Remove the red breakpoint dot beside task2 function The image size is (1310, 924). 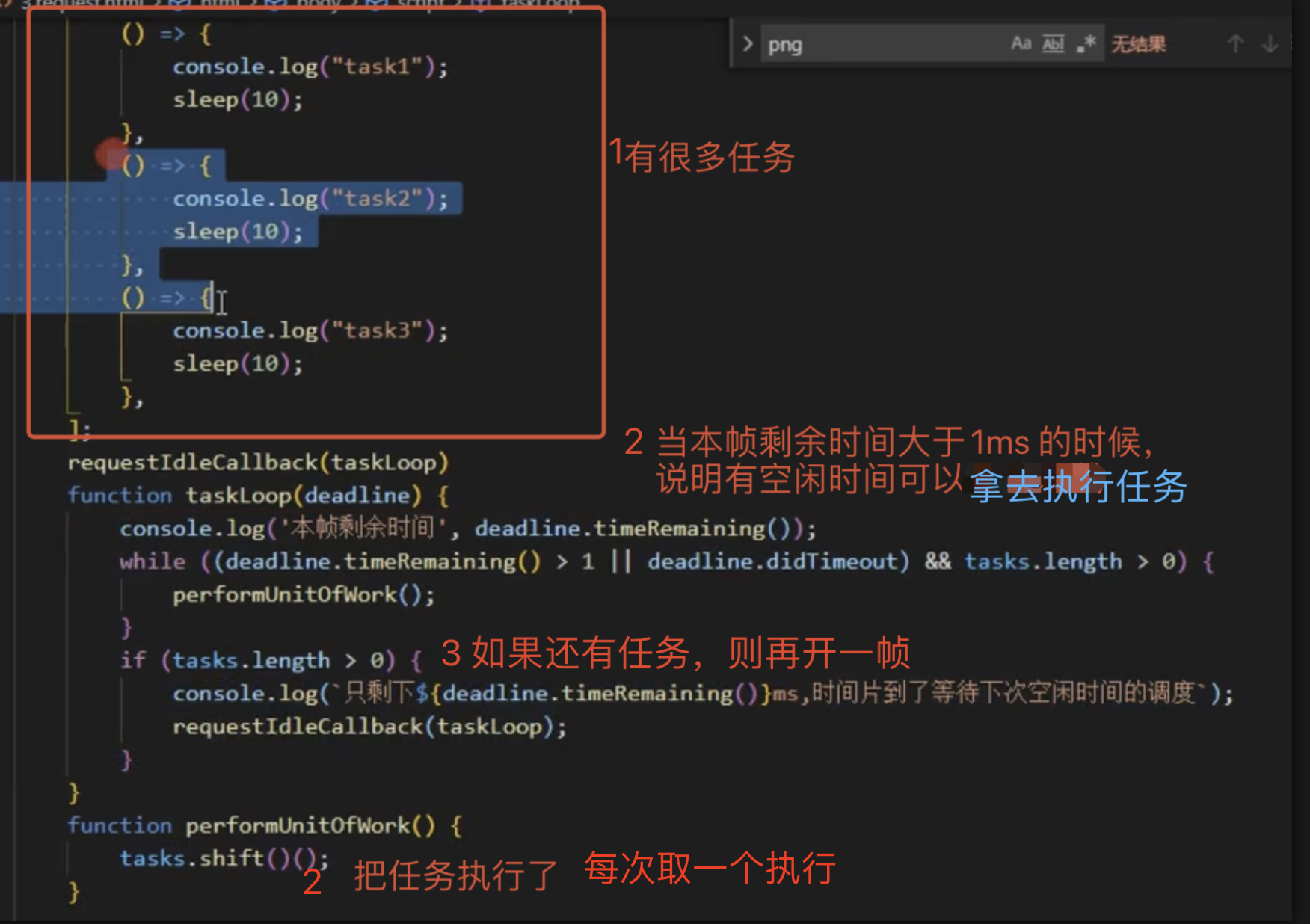[x=109, y=155]
